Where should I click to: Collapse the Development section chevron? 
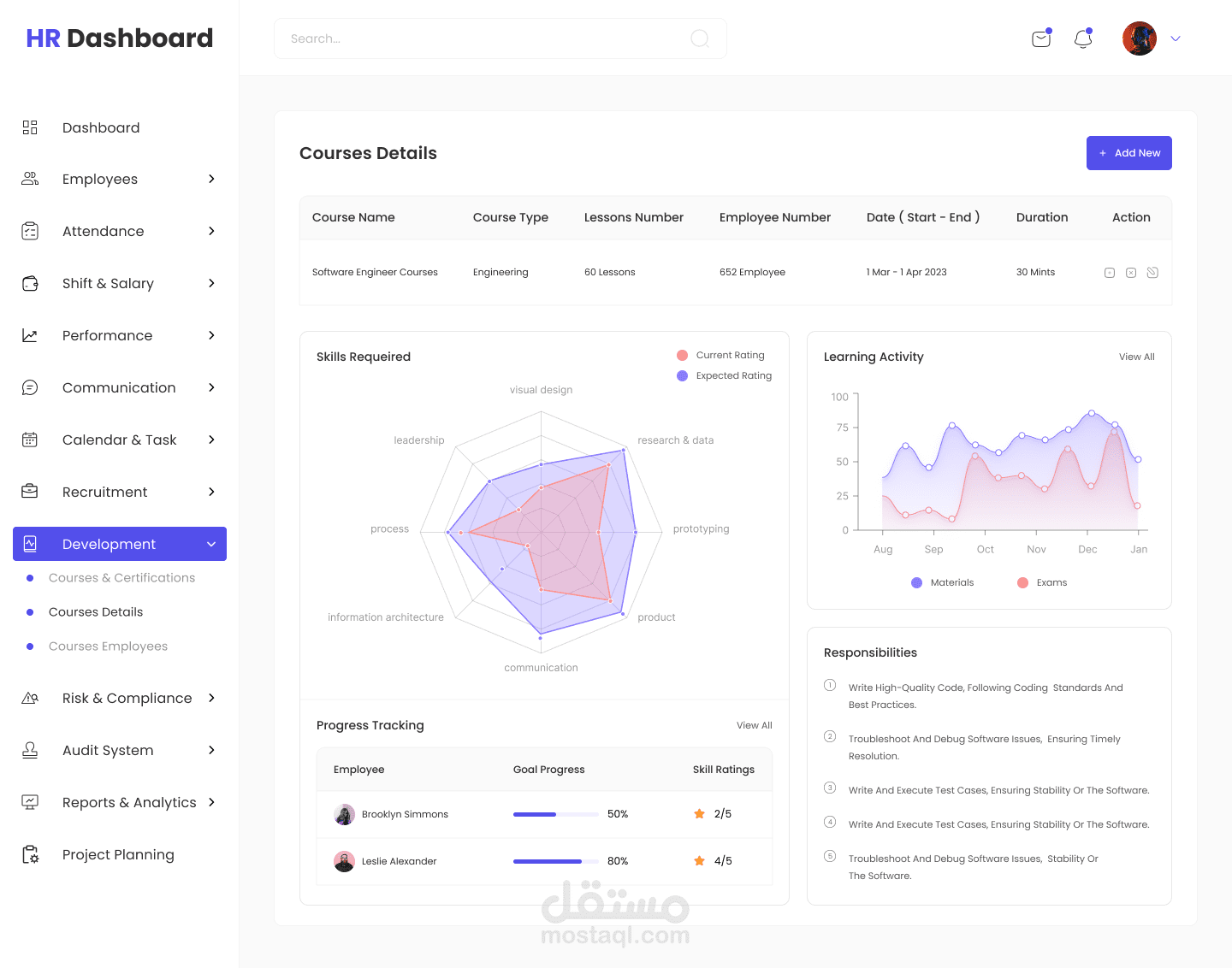(x=211, y=544)
